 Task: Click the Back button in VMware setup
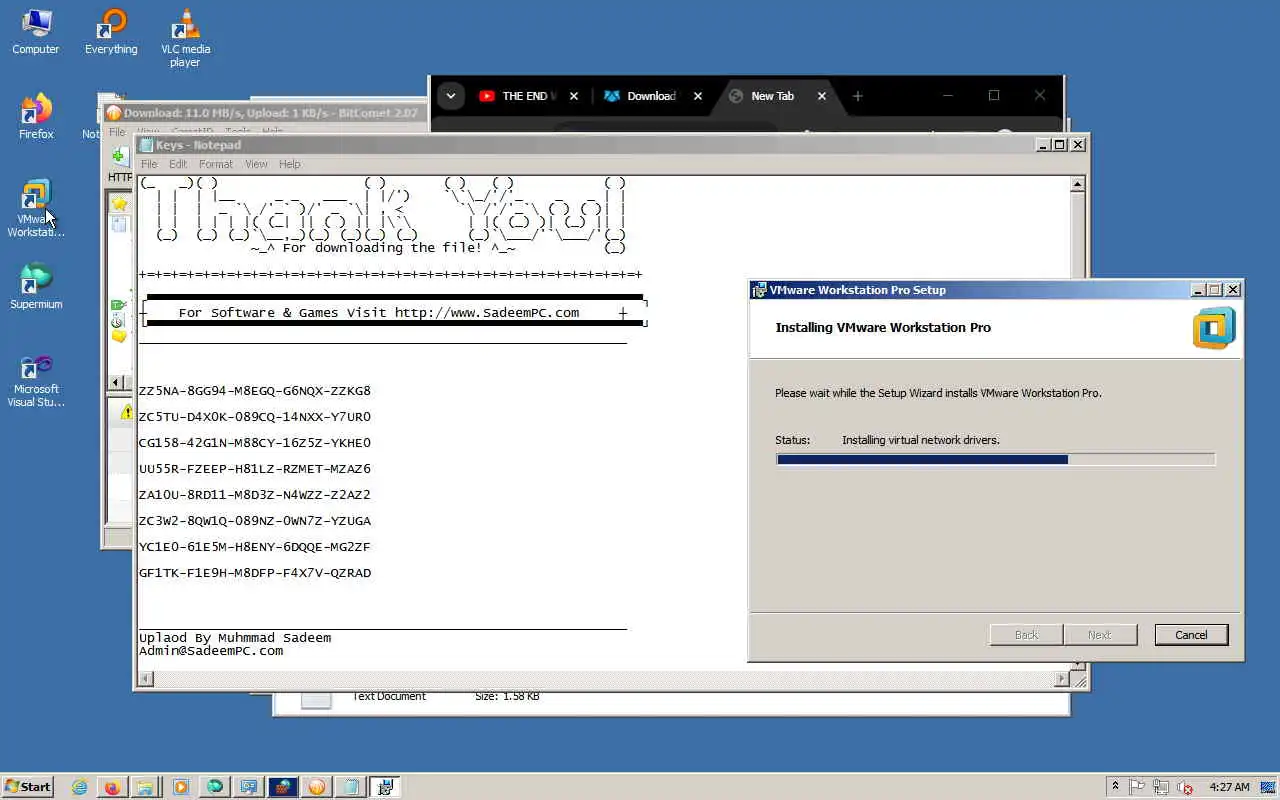point(1026,635)
